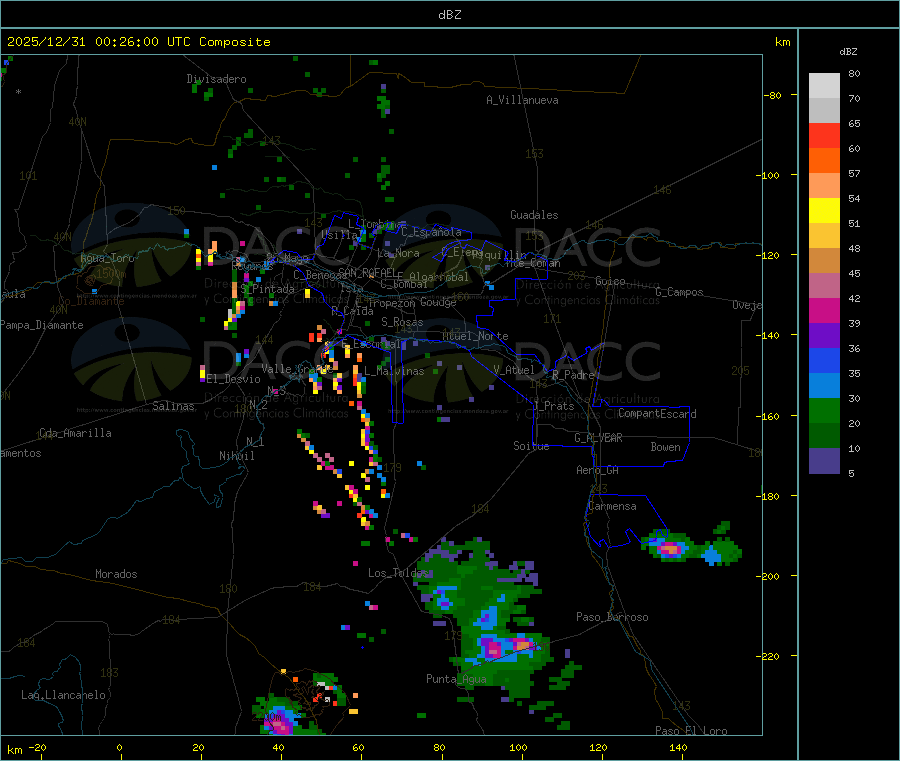
Task: Click the timestamp '2025/12/31 00:26:00 UTC Composite'
Action: [138, 42]
